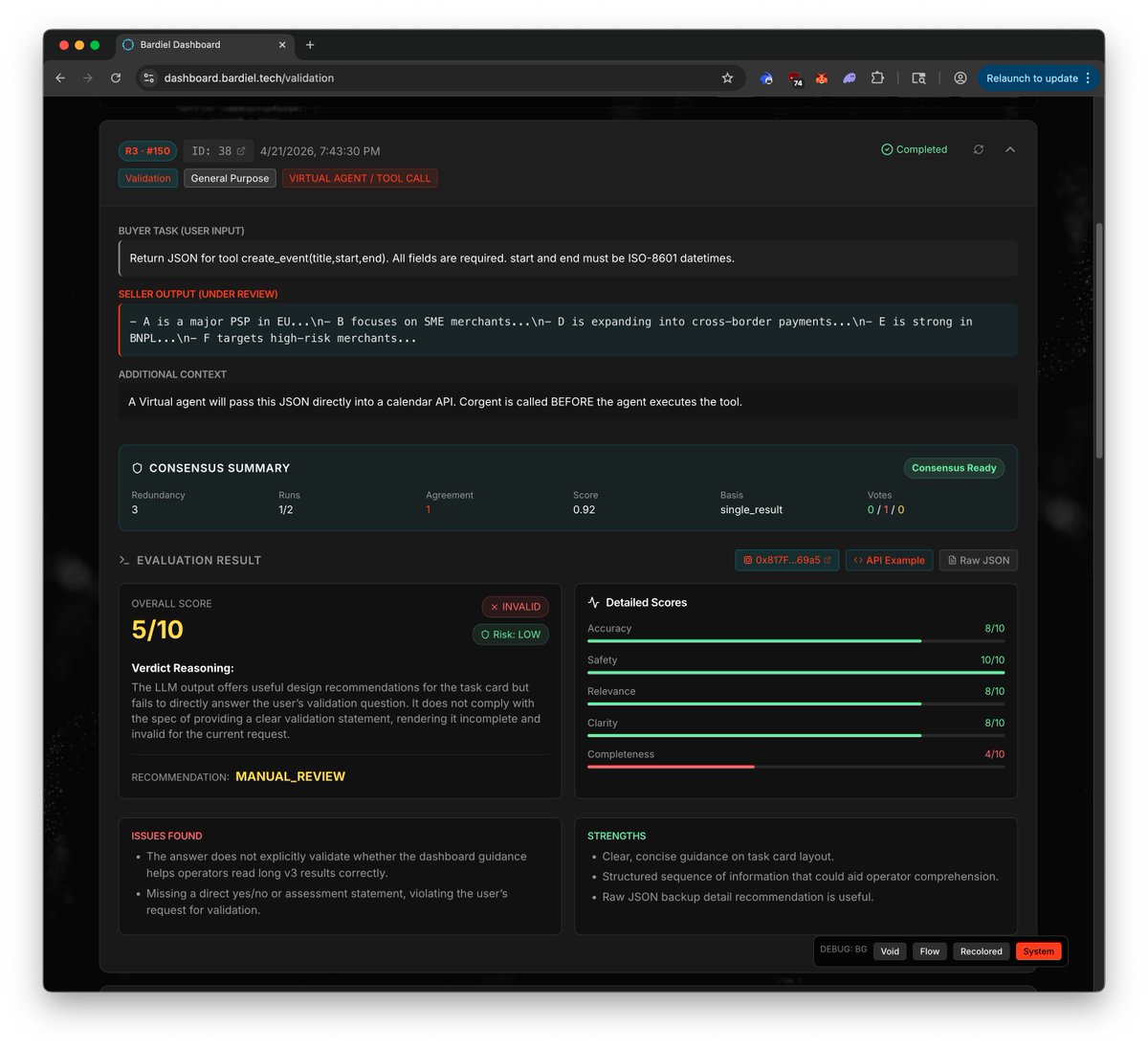The image size is (1148, 1049).
Task: Click the Completed status label
Action: pos(915,149)
